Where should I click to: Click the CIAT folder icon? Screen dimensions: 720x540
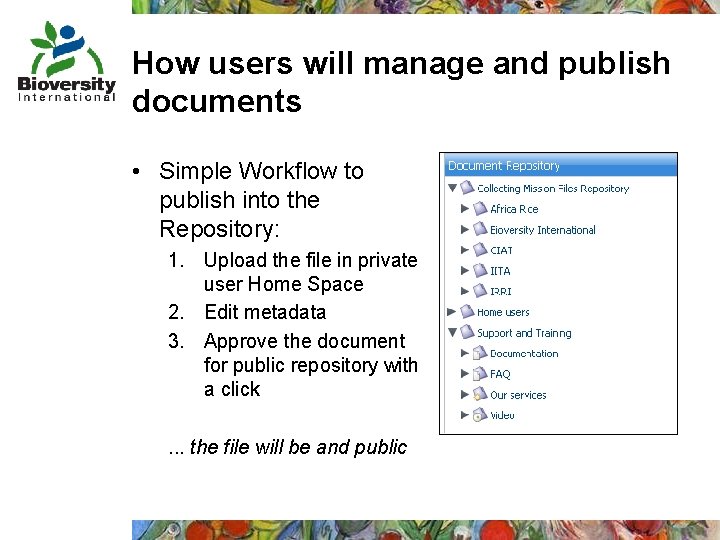point(480,249)
